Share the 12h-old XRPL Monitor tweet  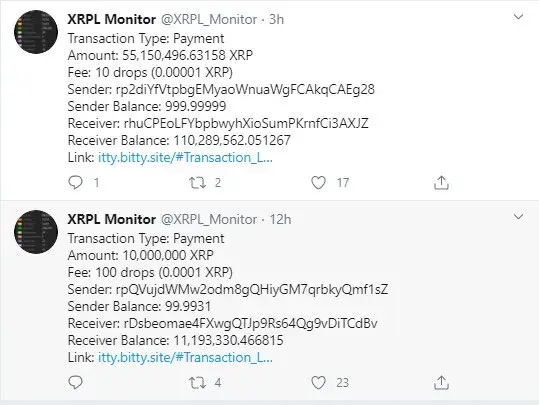tap(441, 383)
